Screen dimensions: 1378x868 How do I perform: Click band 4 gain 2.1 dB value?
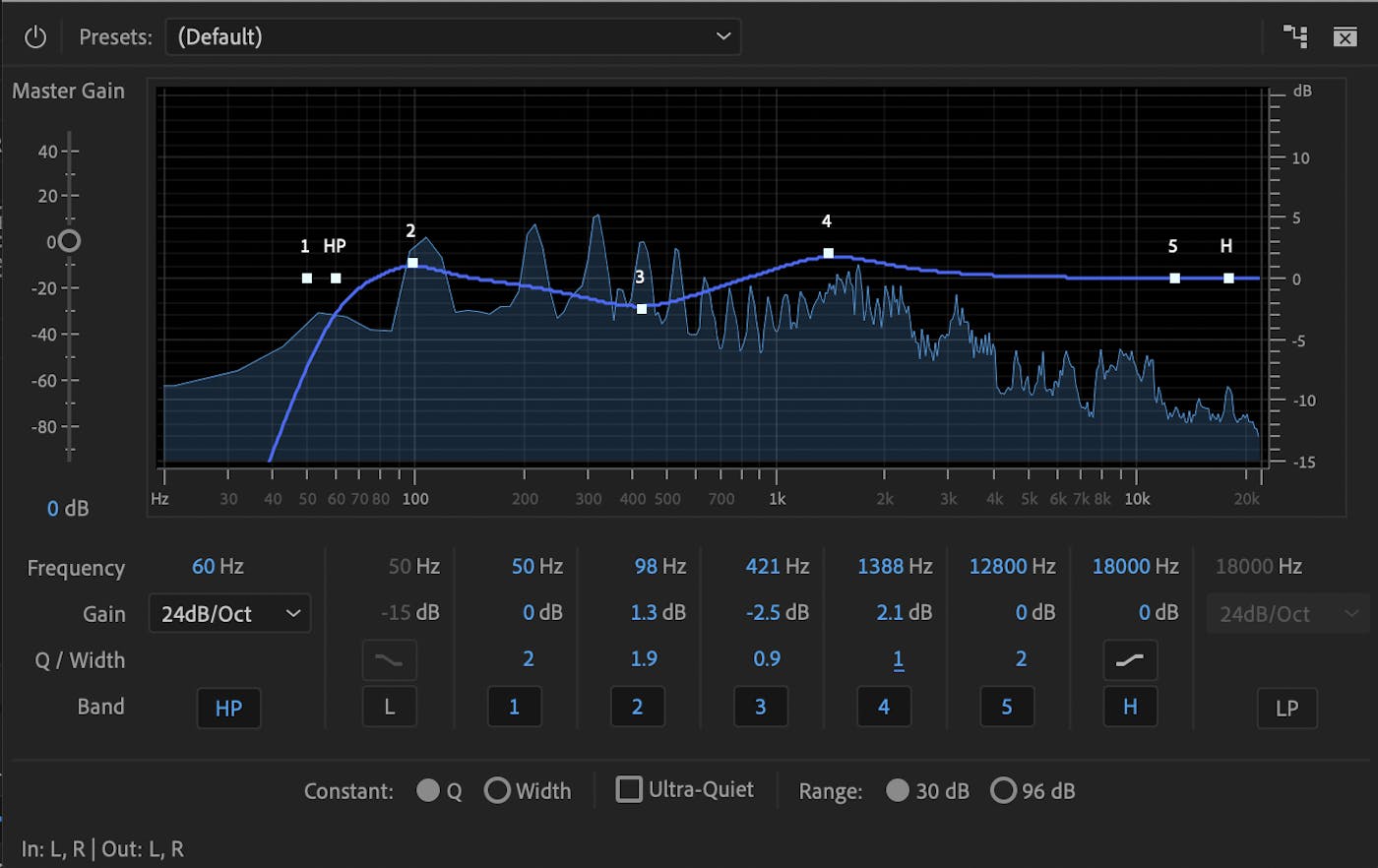pyautogui.click(x=904, y=612)
